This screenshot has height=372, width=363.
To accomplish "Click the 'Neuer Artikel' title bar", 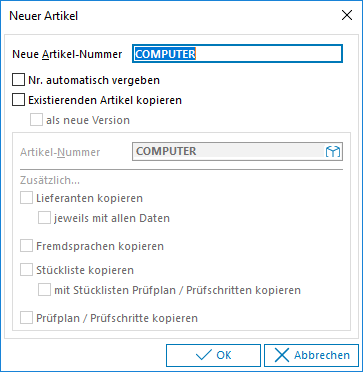I will tap(167, 15).
